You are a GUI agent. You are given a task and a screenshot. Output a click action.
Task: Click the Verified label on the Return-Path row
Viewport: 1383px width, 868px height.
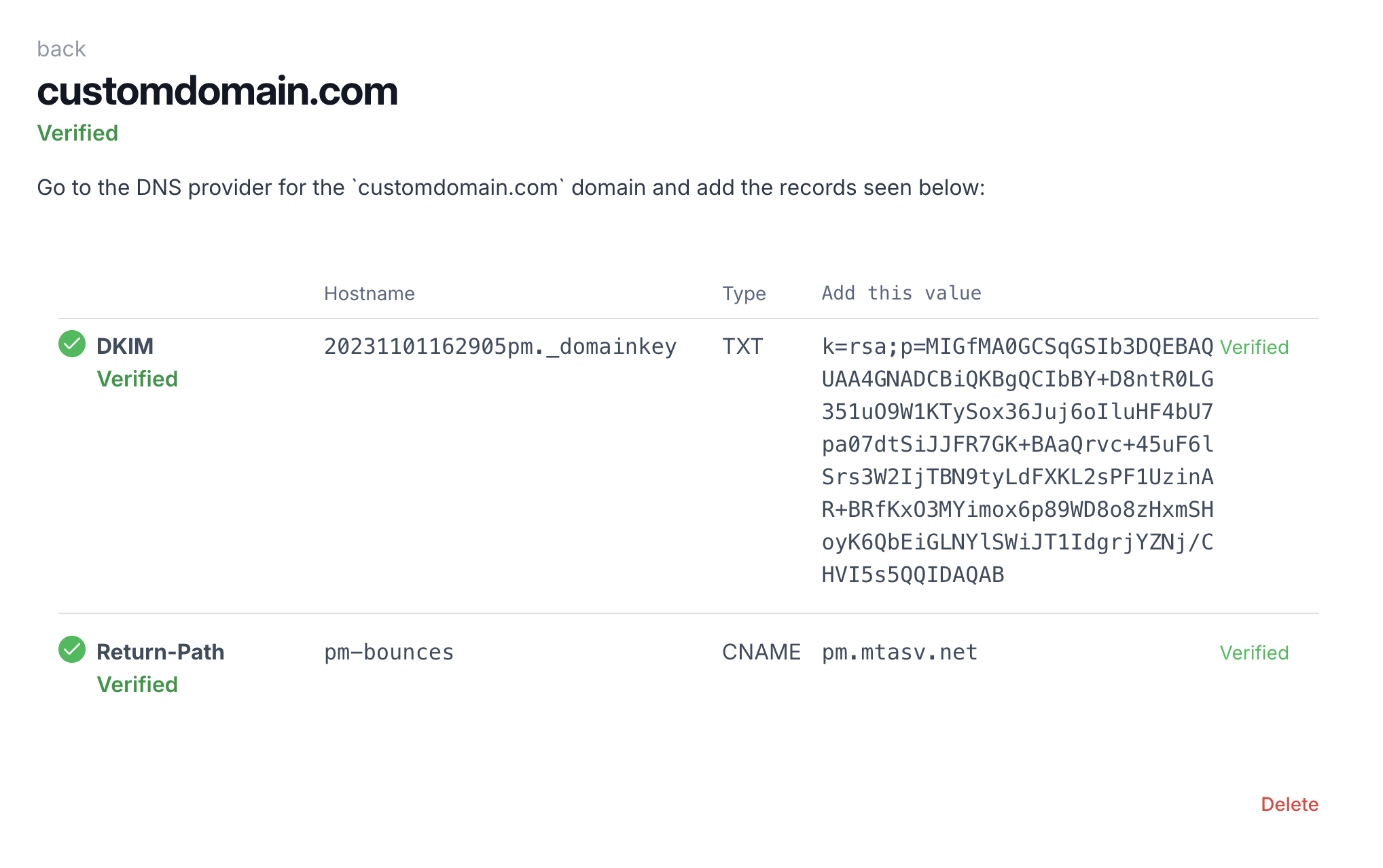1254,653
